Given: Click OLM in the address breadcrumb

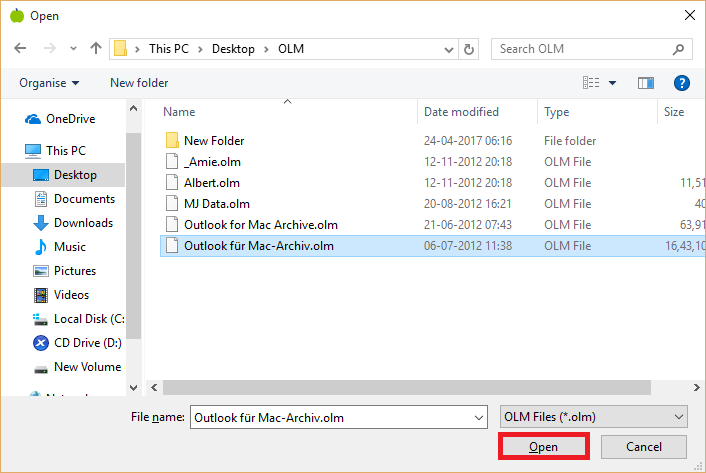Looking at the screenshot, I should click(291, 49).
